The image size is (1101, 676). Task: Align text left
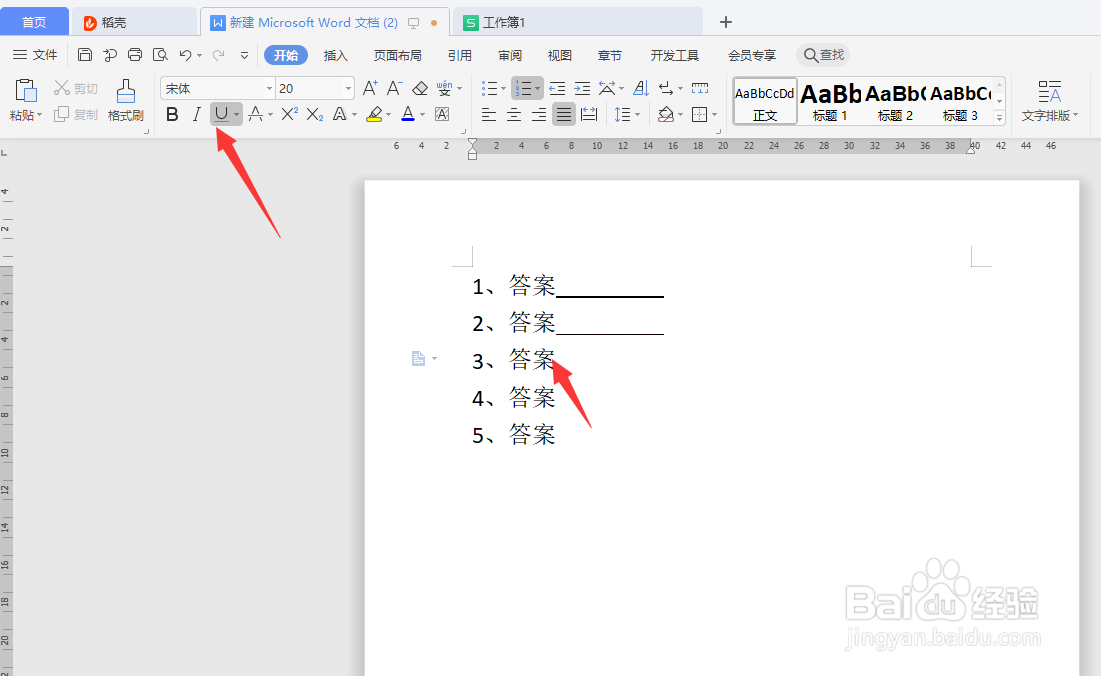pos(489,114)
